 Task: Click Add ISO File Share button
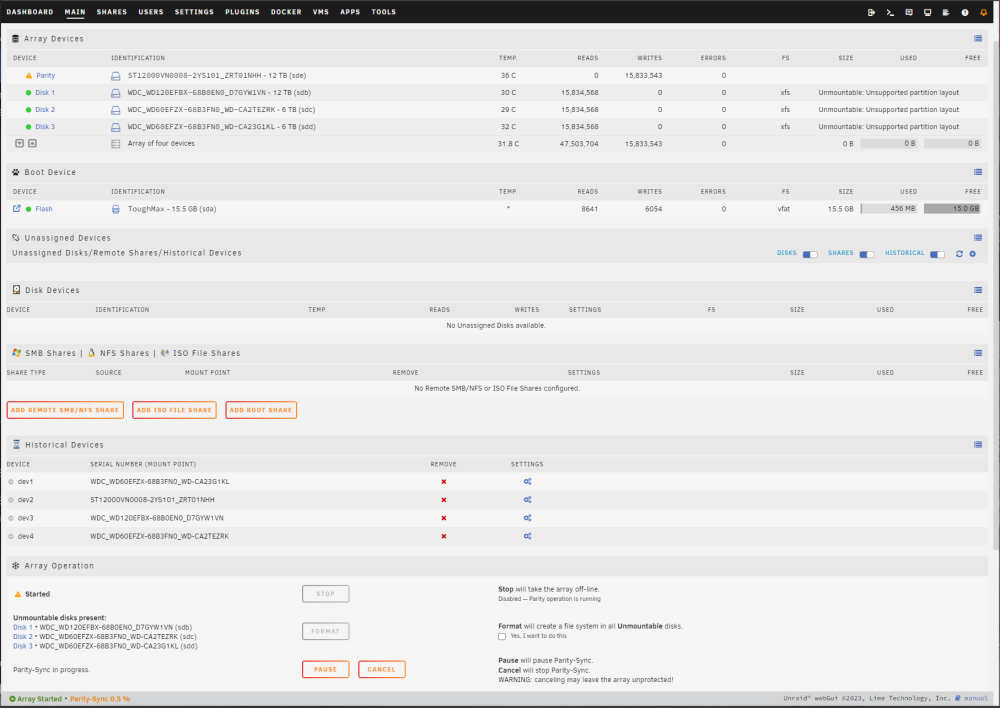174,410
